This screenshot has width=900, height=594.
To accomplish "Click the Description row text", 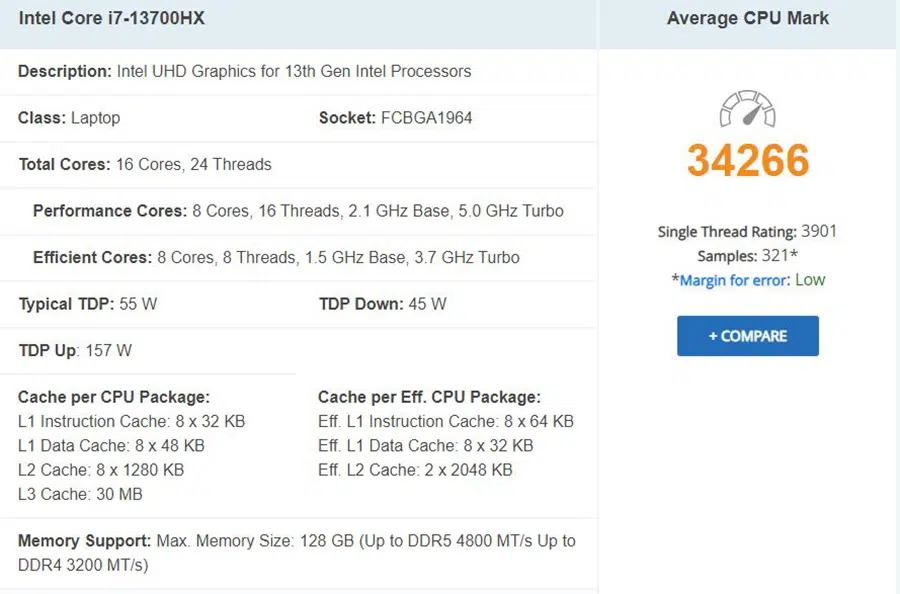I will pyautogui.click(x=244, y=72).
